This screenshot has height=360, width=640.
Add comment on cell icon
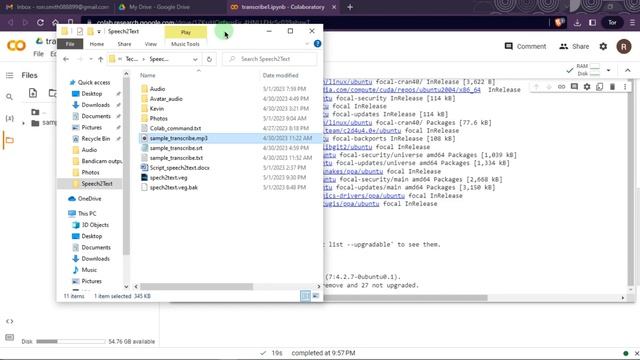tap(574, 87)
